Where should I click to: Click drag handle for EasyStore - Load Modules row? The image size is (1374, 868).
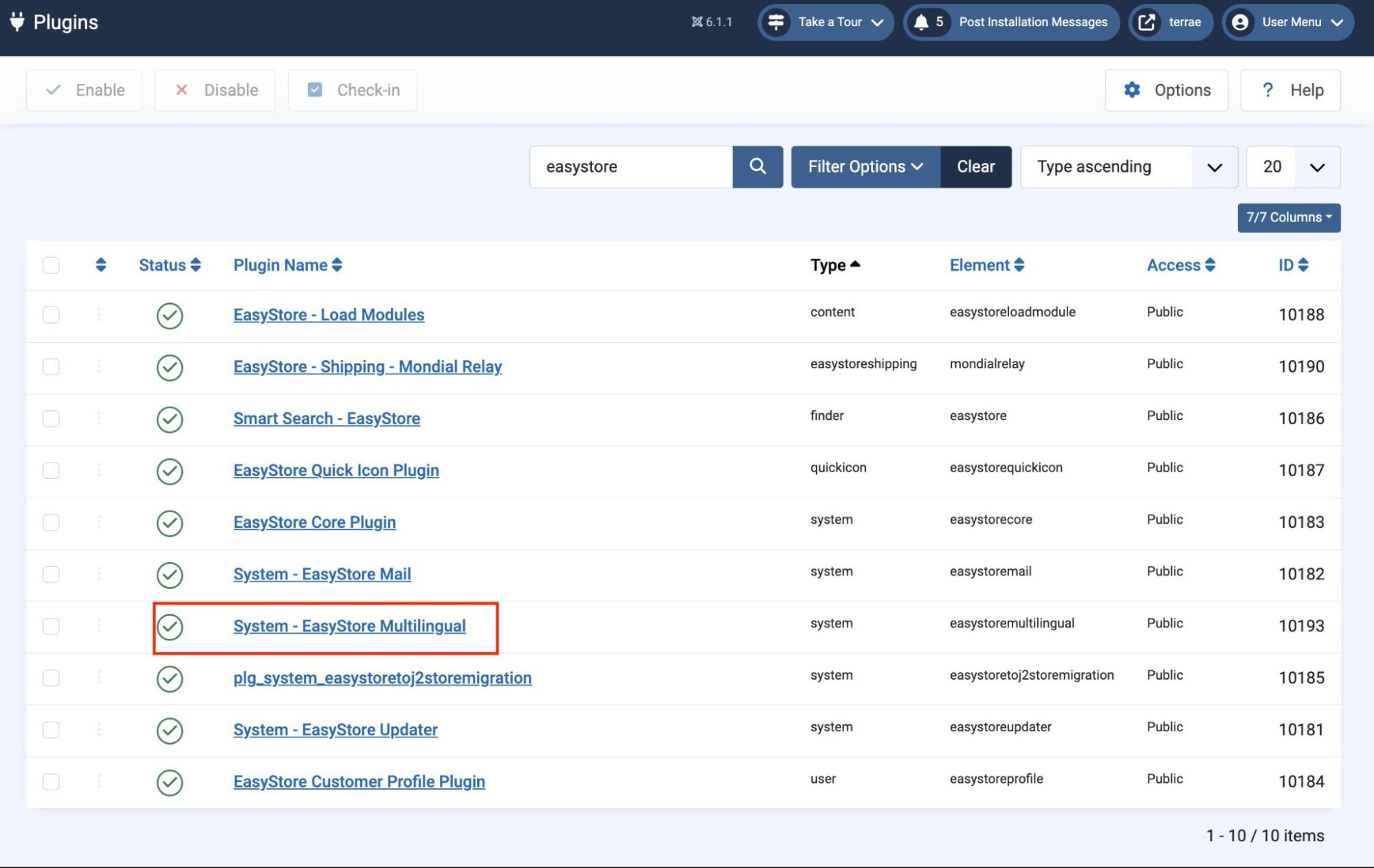coord(99,315)
